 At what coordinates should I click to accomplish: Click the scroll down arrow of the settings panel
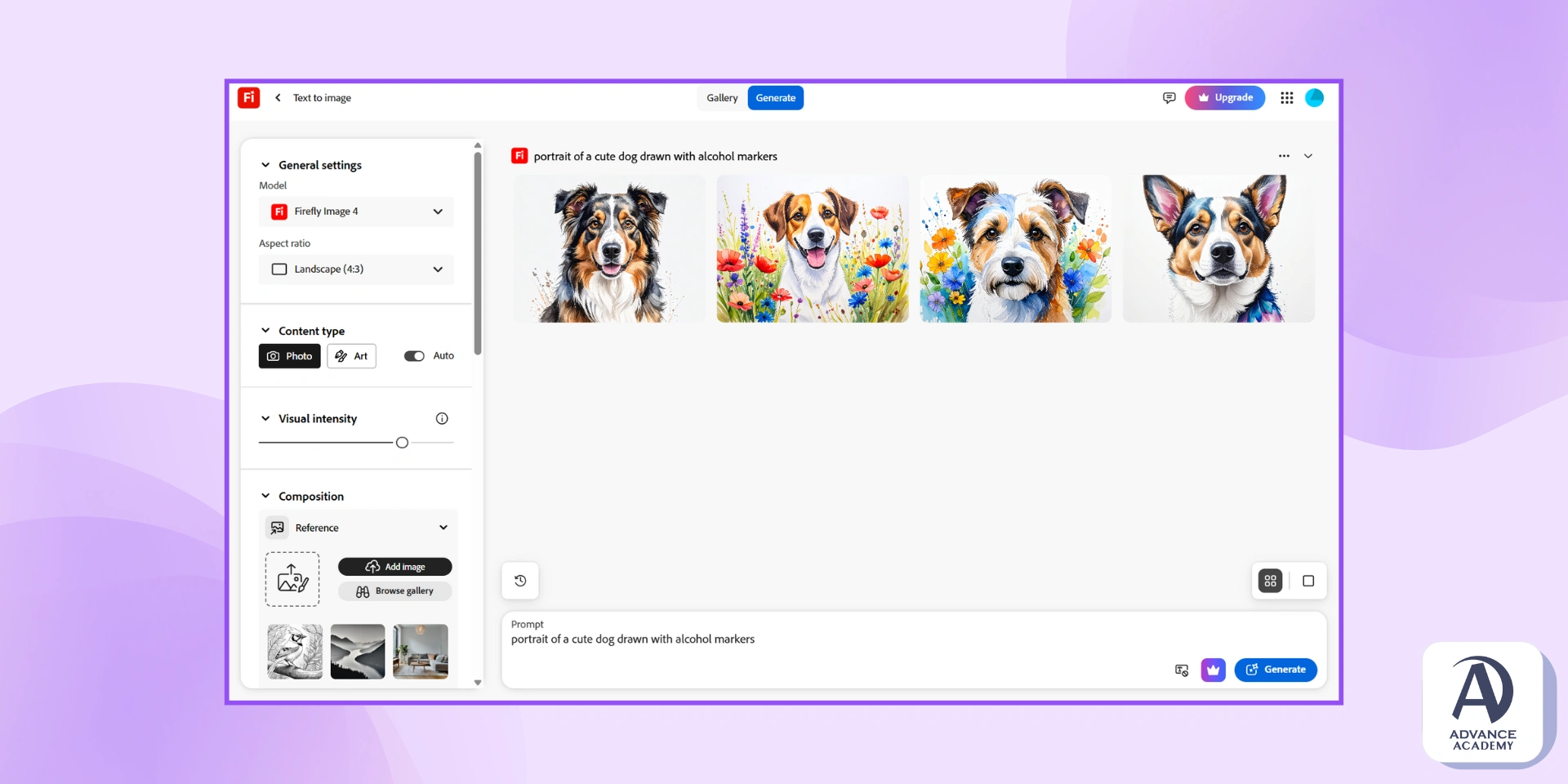[478, 683]
